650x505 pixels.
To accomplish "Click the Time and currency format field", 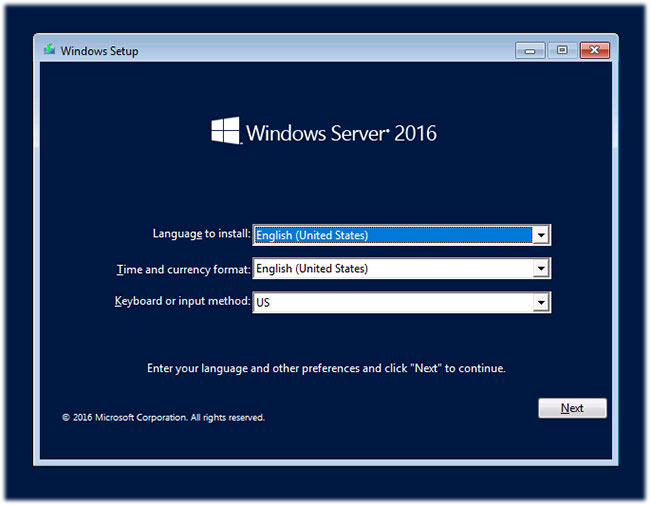I will point(401,268).
